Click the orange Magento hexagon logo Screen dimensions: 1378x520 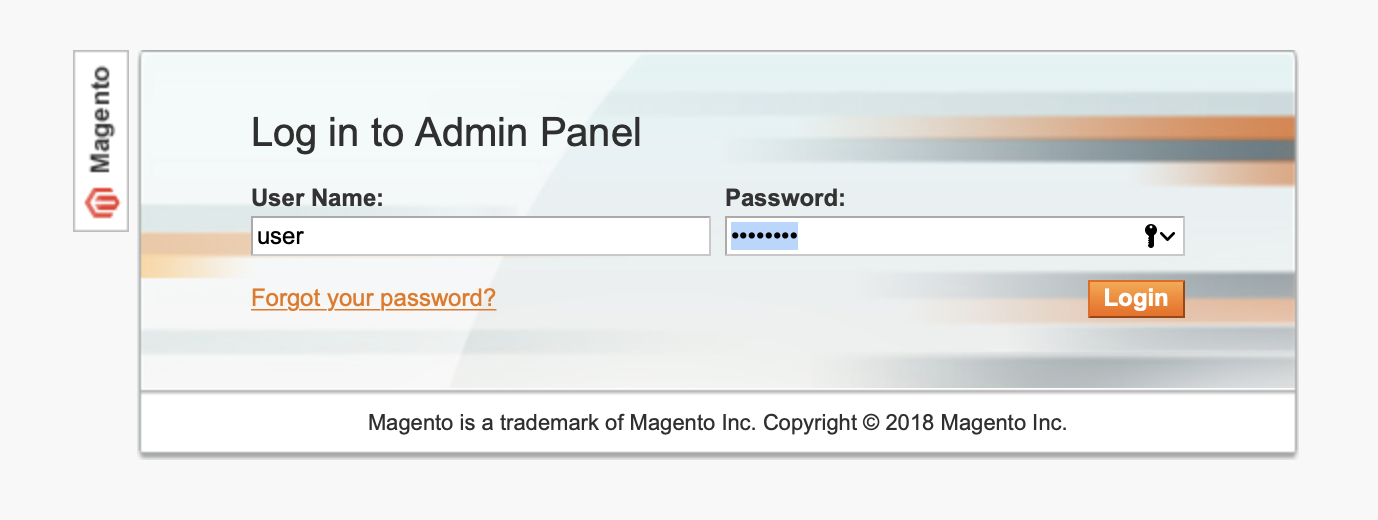pyautogui.click(x=101, y=202)
